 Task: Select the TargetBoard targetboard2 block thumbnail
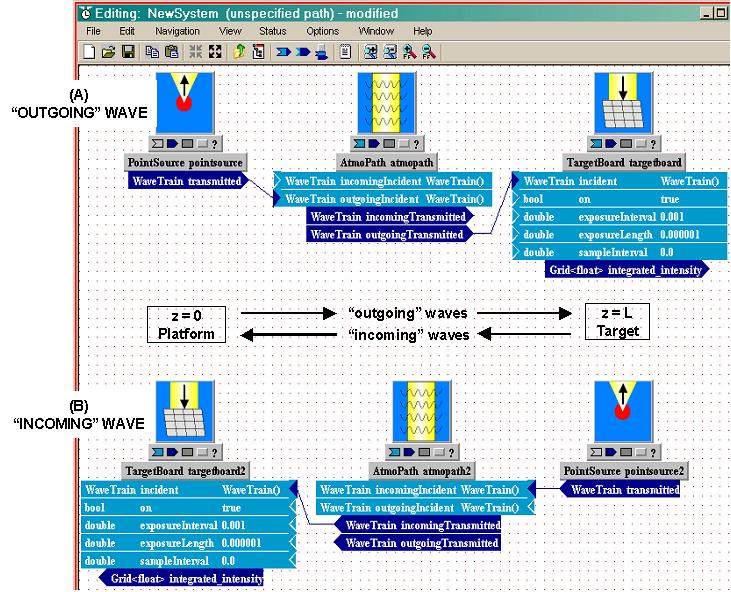point(185,412)
